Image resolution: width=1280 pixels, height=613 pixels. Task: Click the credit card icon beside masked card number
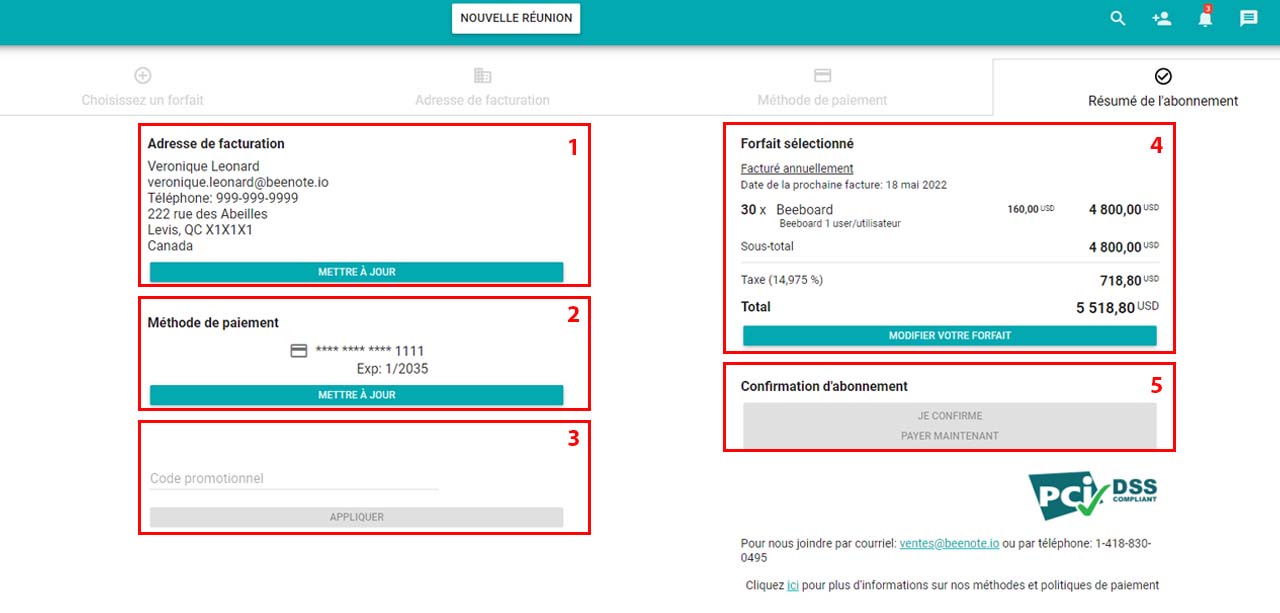point(298,350)
